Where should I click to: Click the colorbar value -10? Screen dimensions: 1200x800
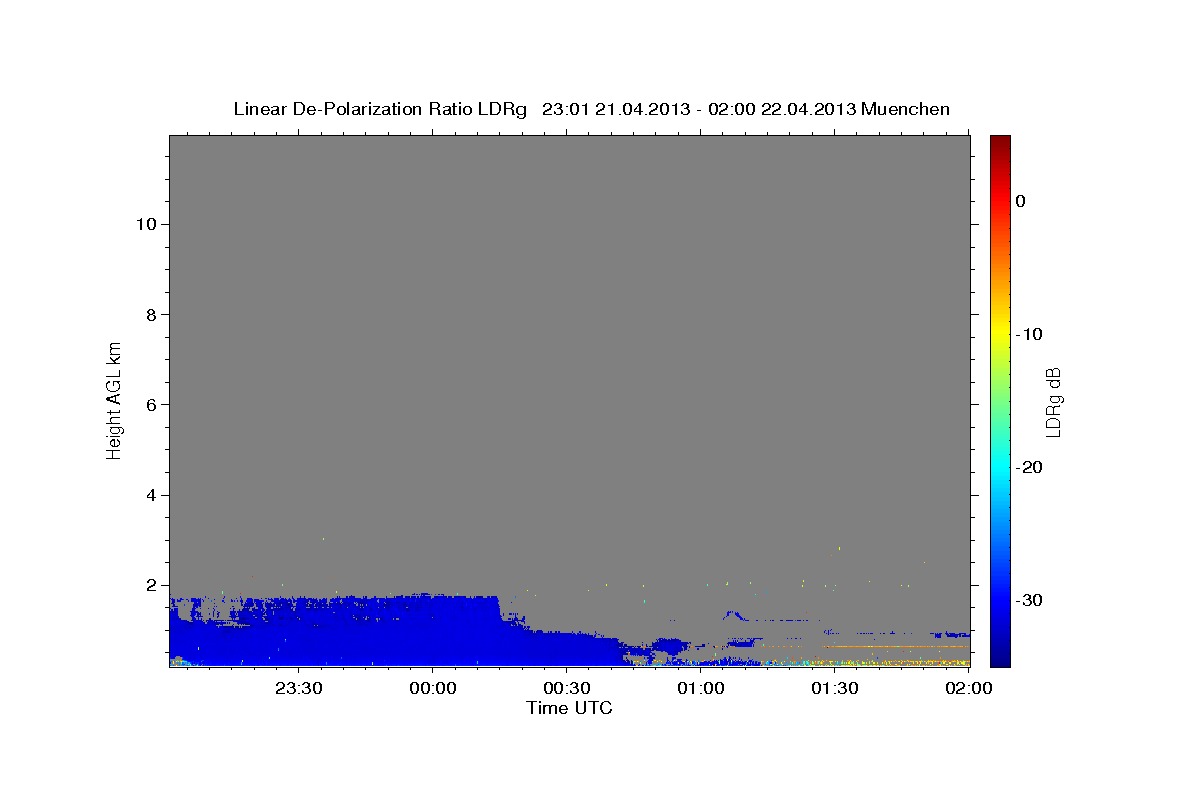1029,334
